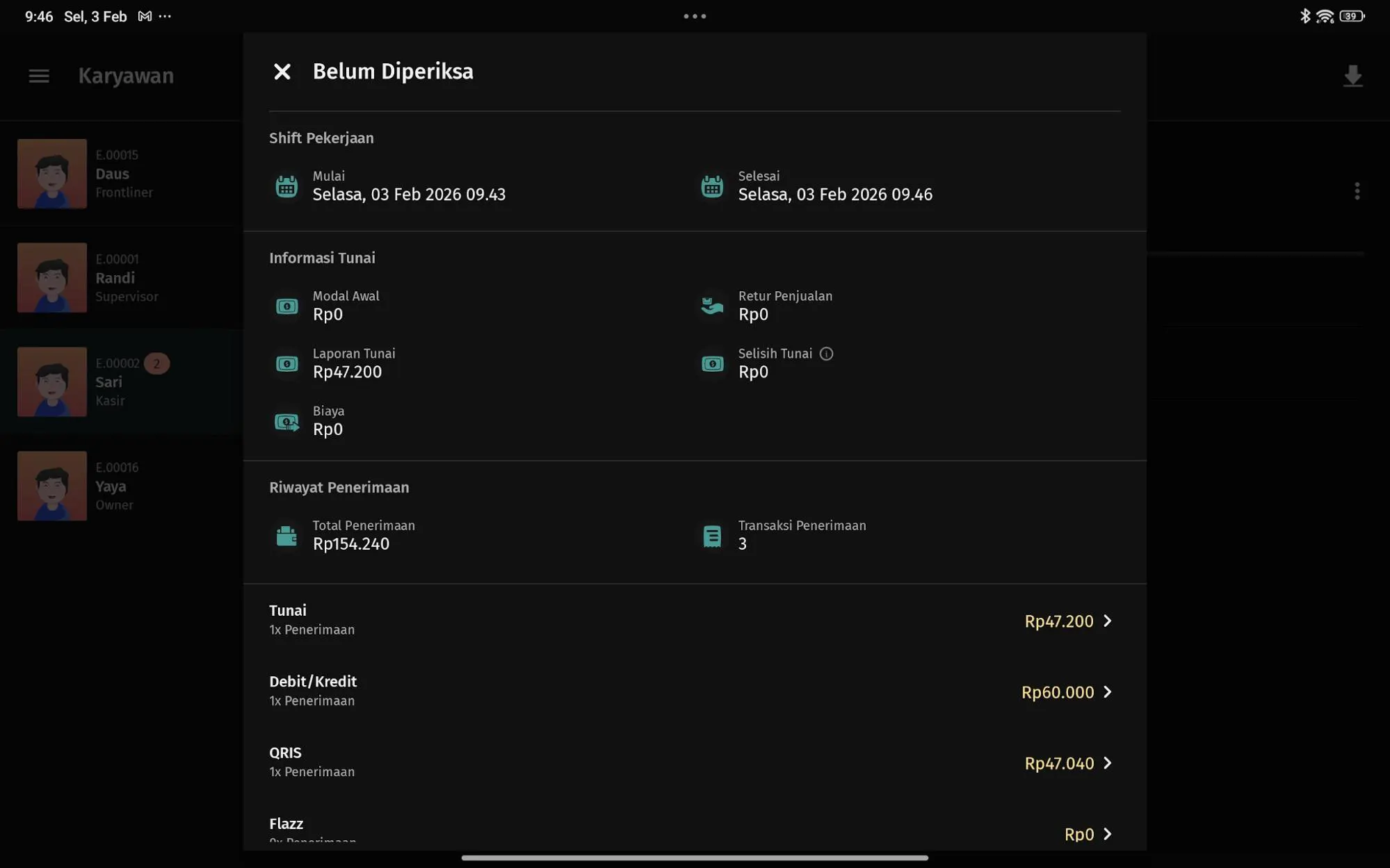Expand the Debit/Kredit Rp60.000 chevron
1390x868 pixels.
point(1108,692)
